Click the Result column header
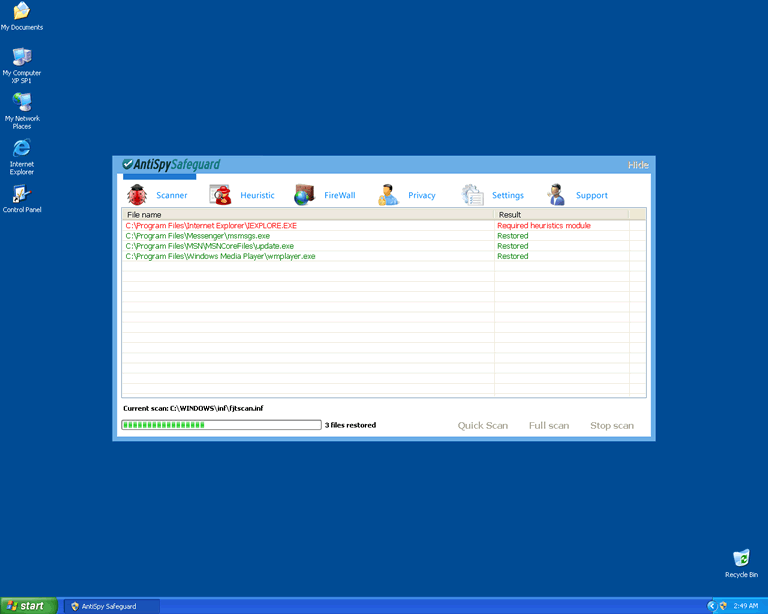This screenshot has height=614, width=768. point(561,214)
